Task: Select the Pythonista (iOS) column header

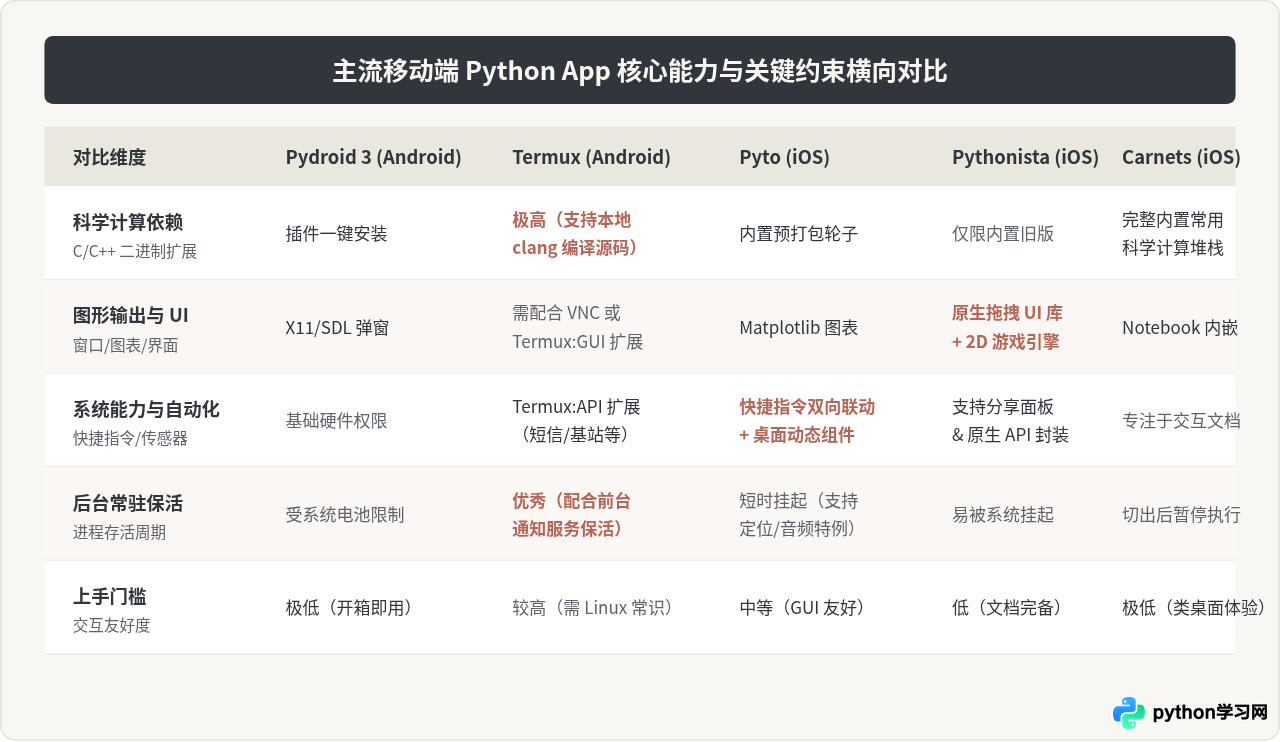Action: [1025, 157]
